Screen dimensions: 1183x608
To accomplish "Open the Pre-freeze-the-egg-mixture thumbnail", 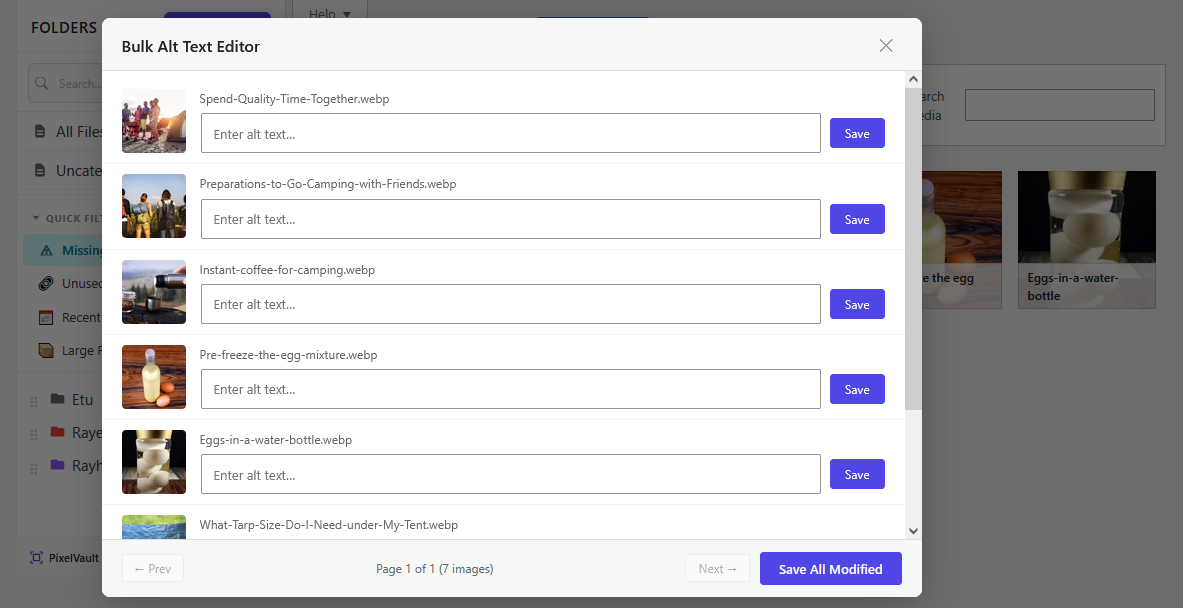I will tap(154, 377).
